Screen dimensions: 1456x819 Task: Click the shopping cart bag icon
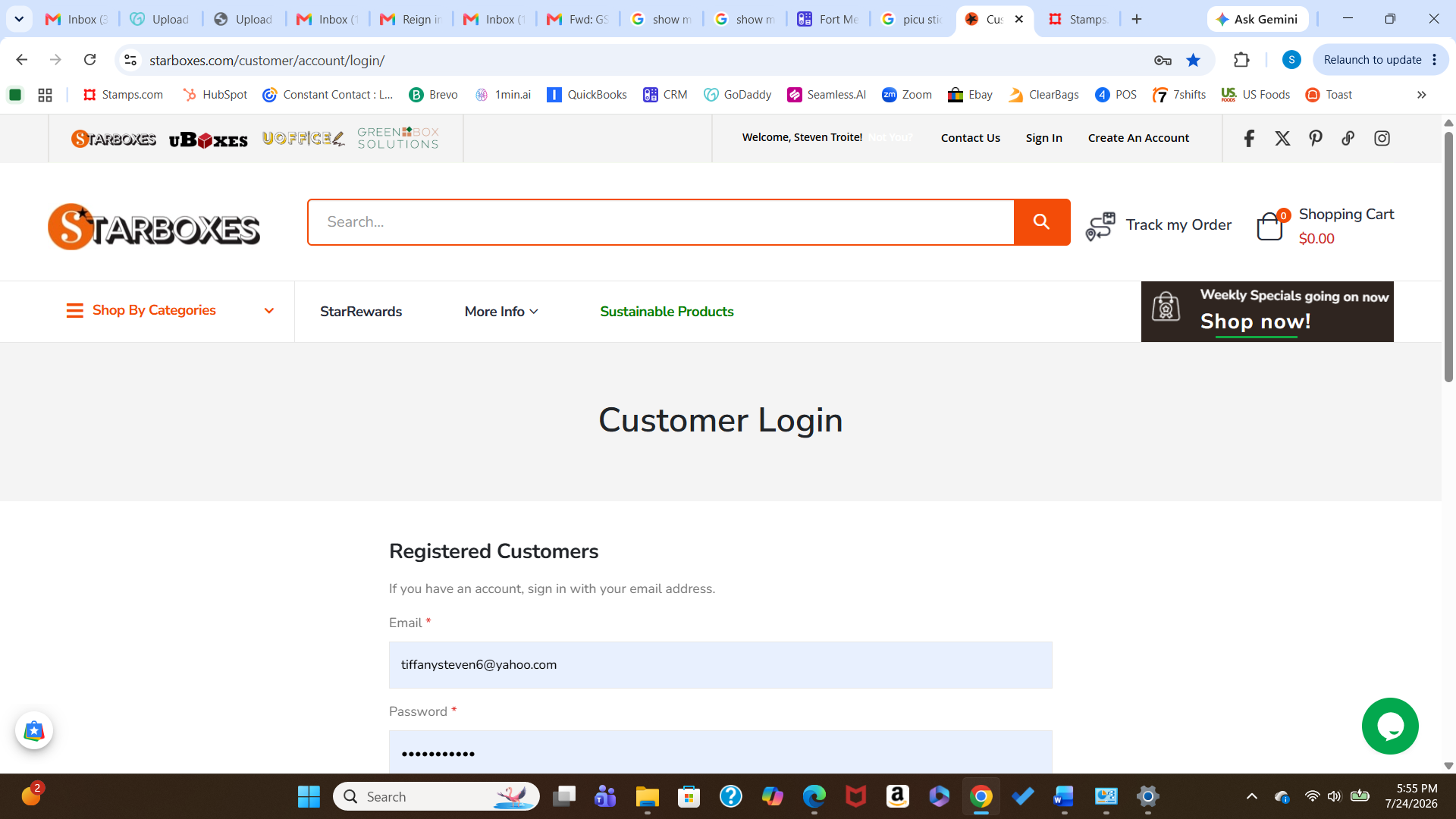pyautogui.click(x=1270, y=226)
